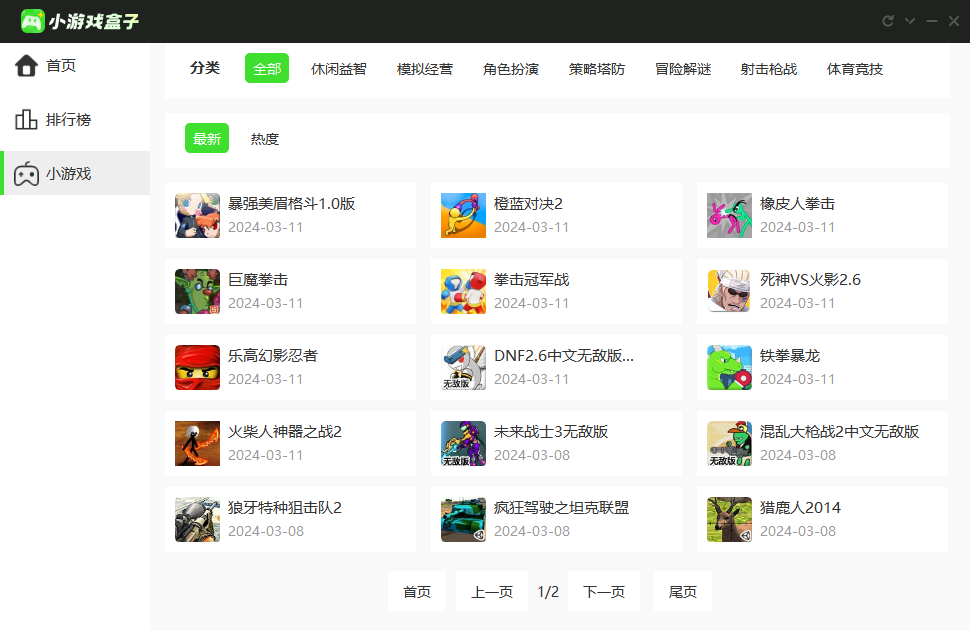970x631 pixels.
Task: Click the 铁拳暴龙 game icon
Action: pyautogui.click(x=729, y=367)
